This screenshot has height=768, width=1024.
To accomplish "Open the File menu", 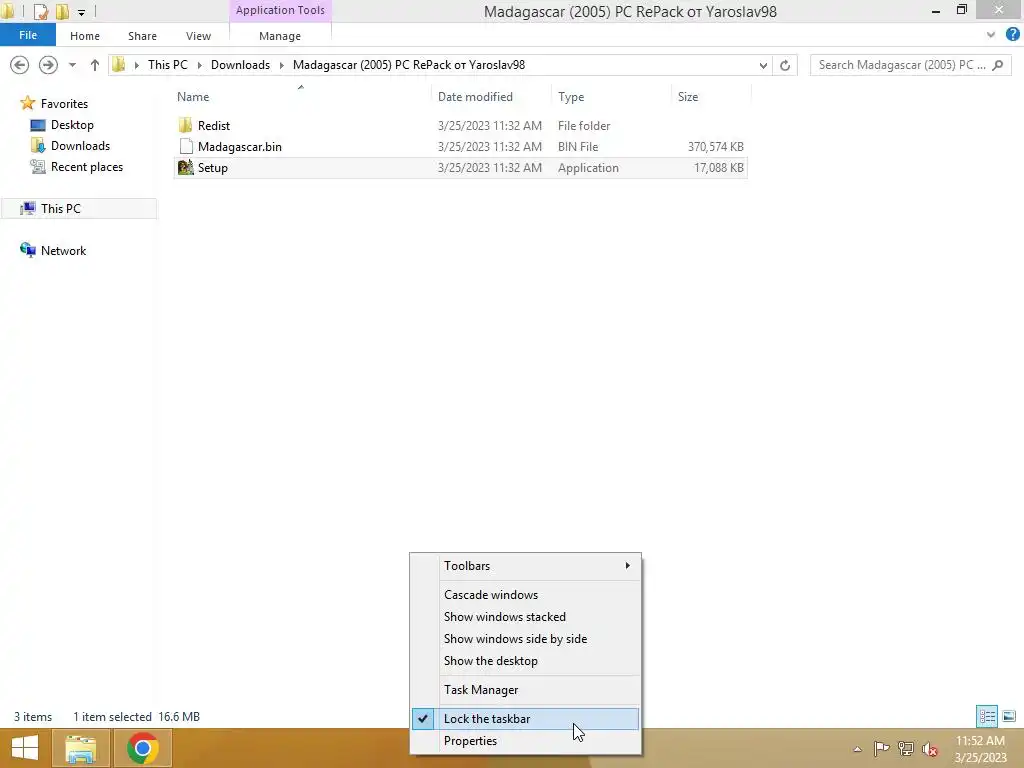I will pyautogui.click(x=27, y=35).
